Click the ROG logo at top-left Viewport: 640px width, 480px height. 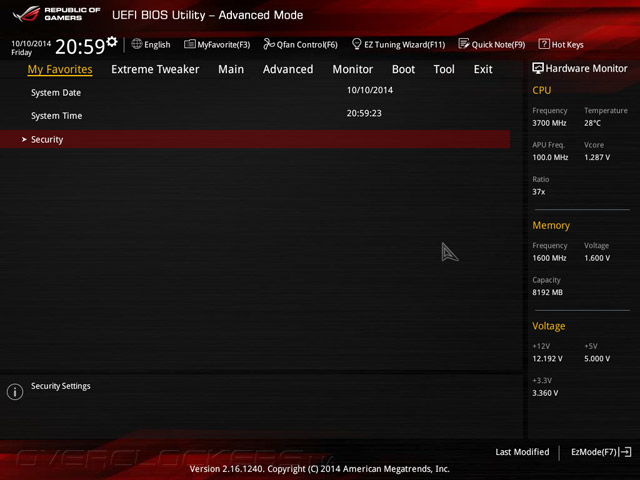coord(26,14)
